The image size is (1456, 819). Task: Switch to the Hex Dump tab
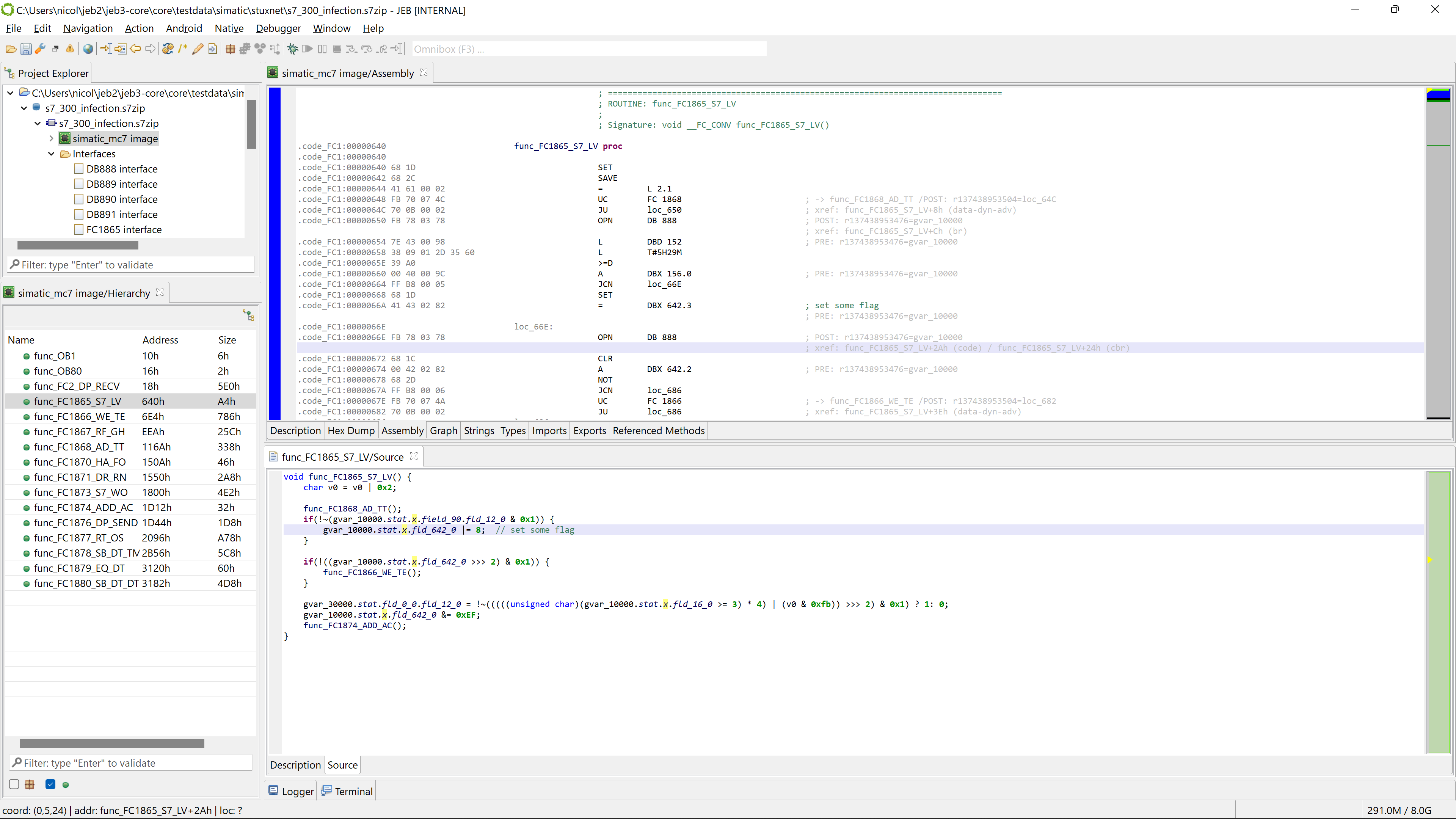350,431
